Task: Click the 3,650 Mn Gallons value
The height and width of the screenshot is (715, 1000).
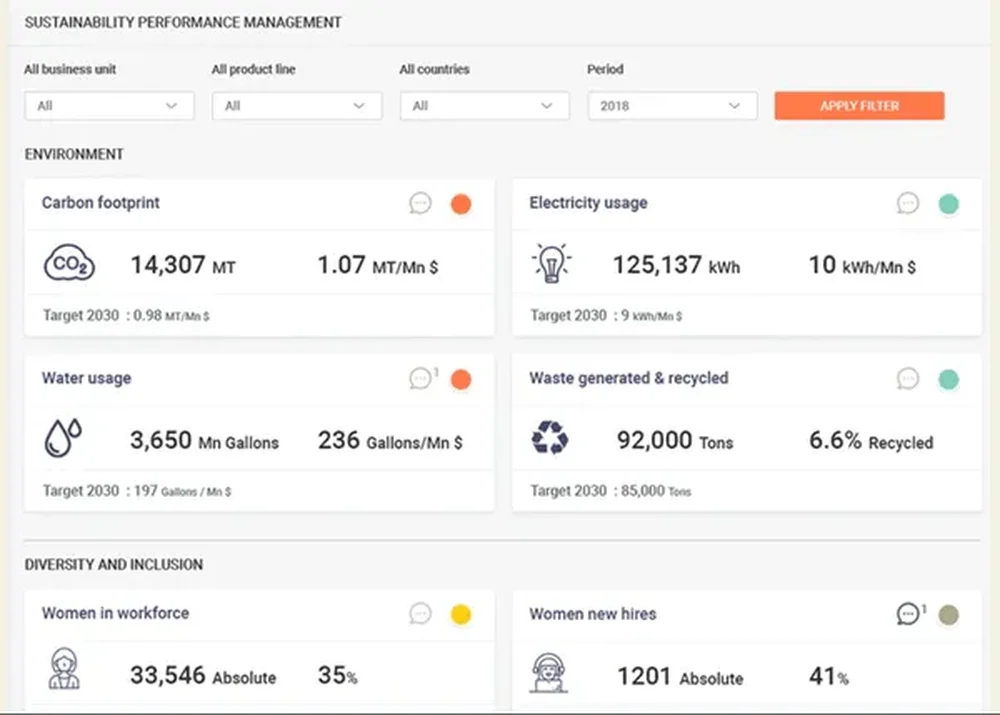Action: click(x=204, y=440)
